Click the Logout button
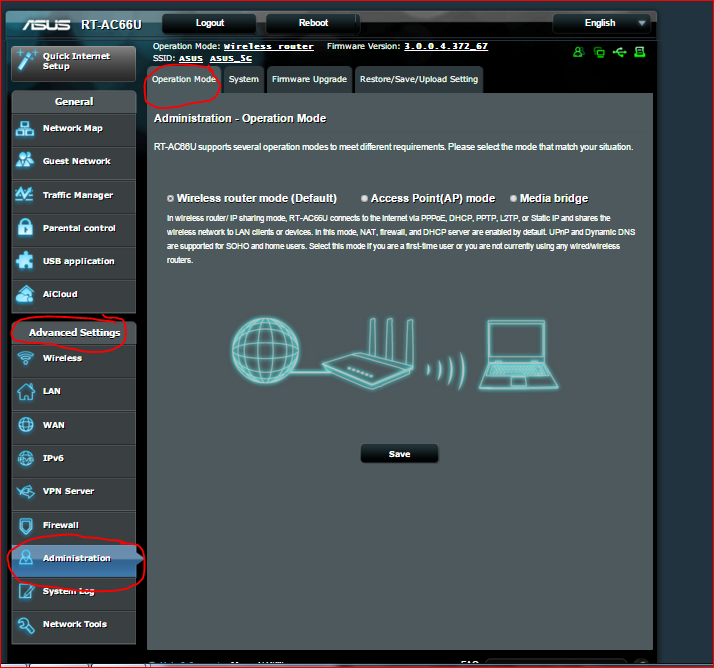 tap(209, 23)
